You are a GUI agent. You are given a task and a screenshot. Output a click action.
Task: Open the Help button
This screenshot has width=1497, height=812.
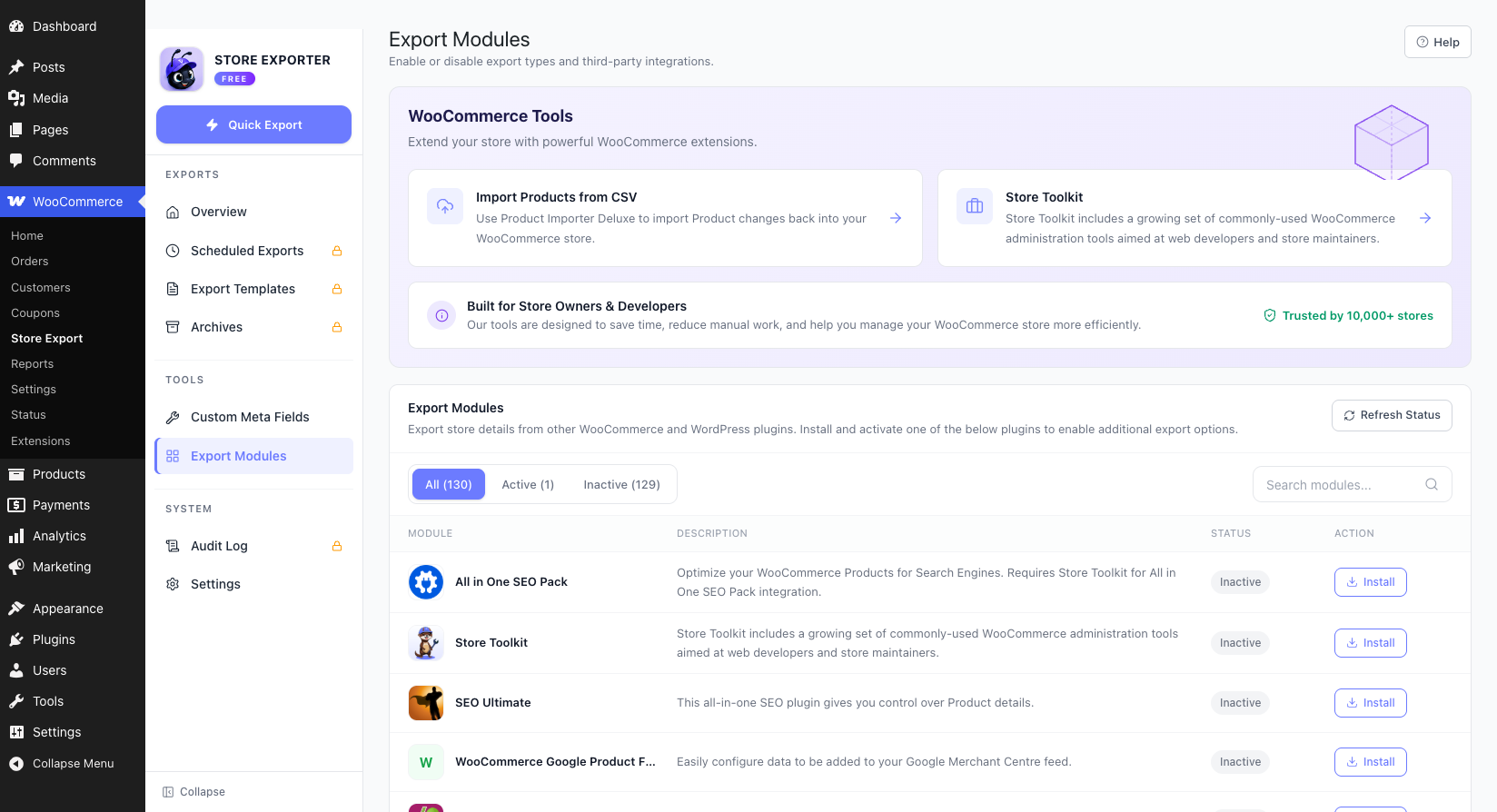point(1437,42)
